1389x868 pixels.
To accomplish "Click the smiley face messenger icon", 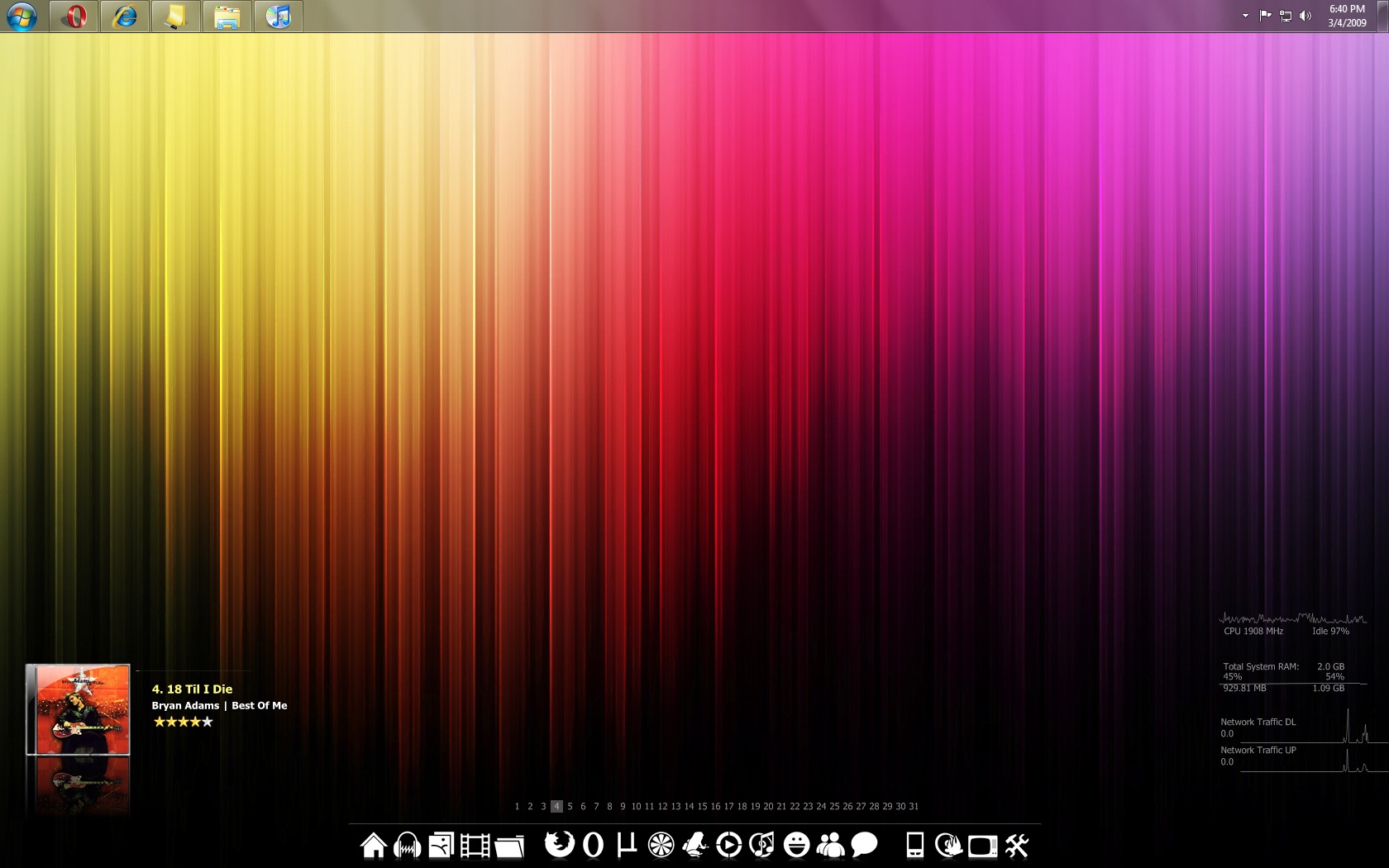I will (796, 844).
